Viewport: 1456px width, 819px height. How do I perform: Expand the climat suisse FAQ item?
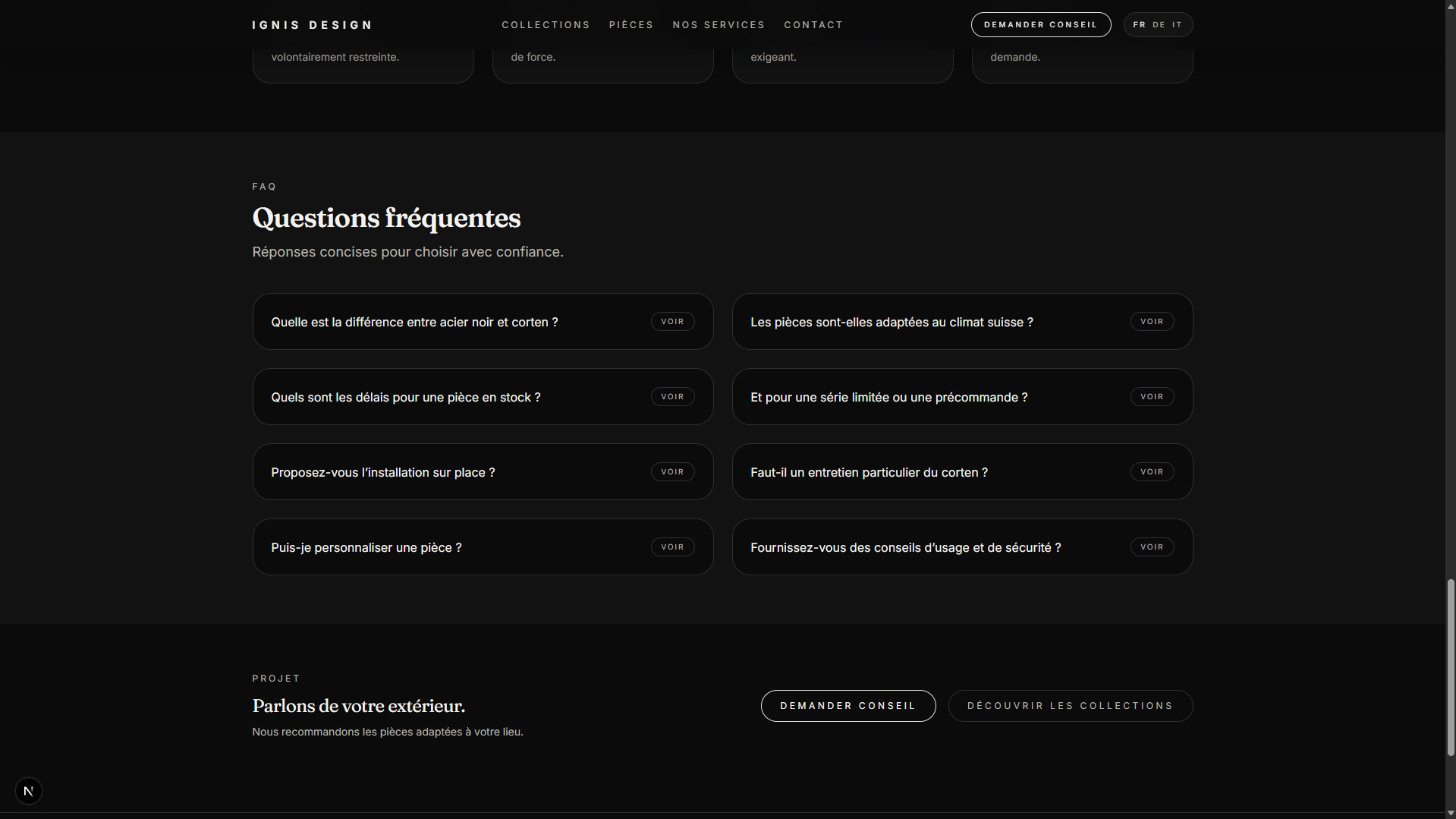[1151, 322]
